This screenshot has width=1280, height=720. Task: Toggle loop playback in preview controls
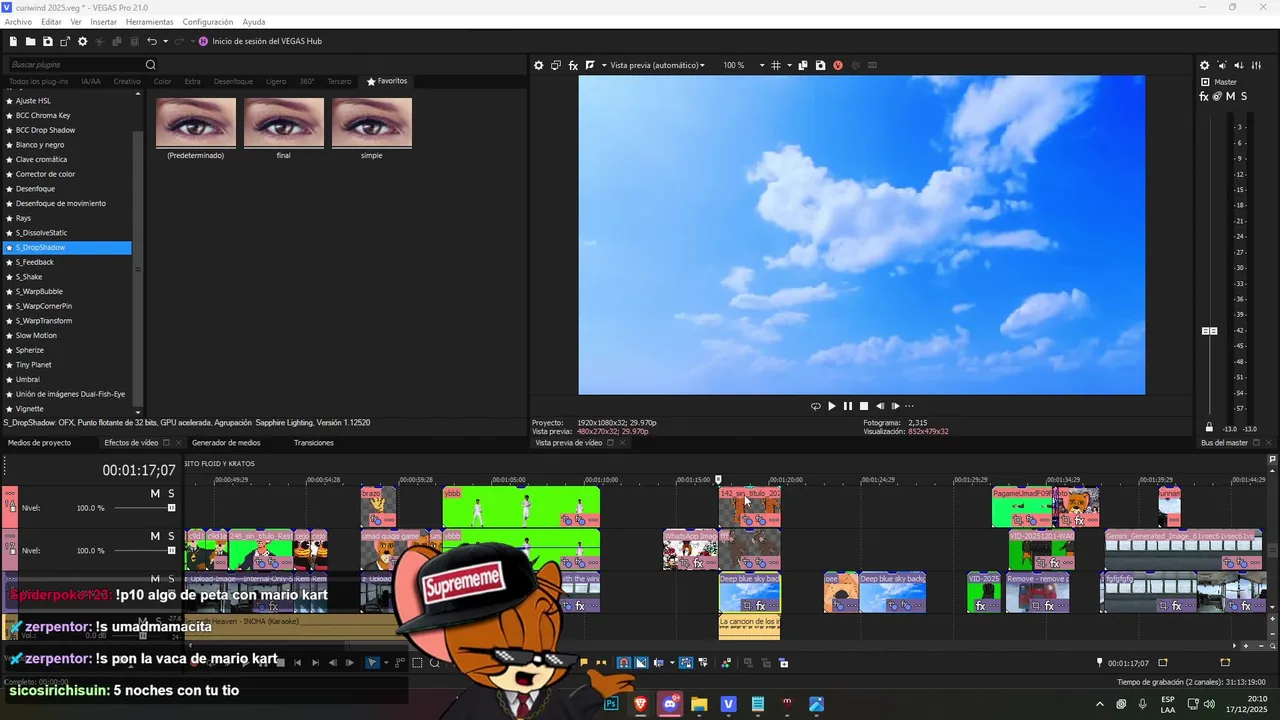point(816,406)
